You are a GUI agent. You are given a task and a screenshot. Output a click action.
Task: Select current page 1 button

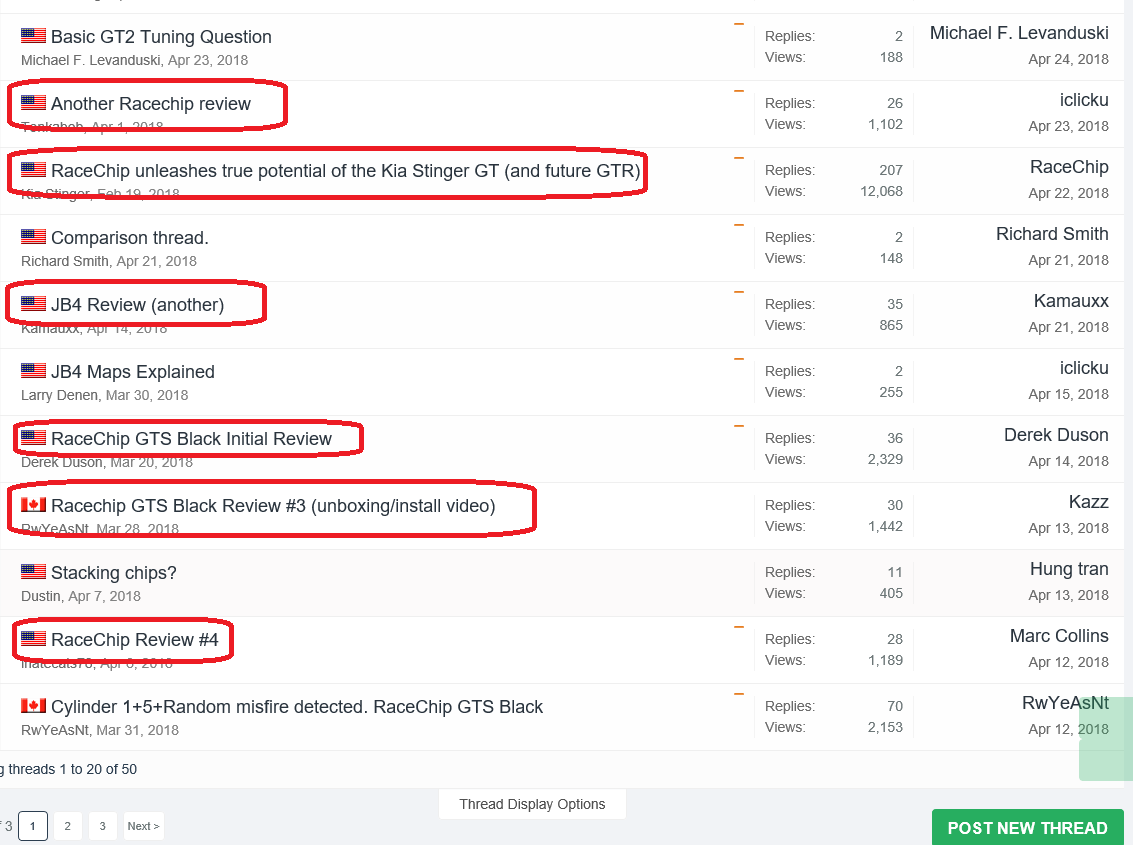click(33, 826)
